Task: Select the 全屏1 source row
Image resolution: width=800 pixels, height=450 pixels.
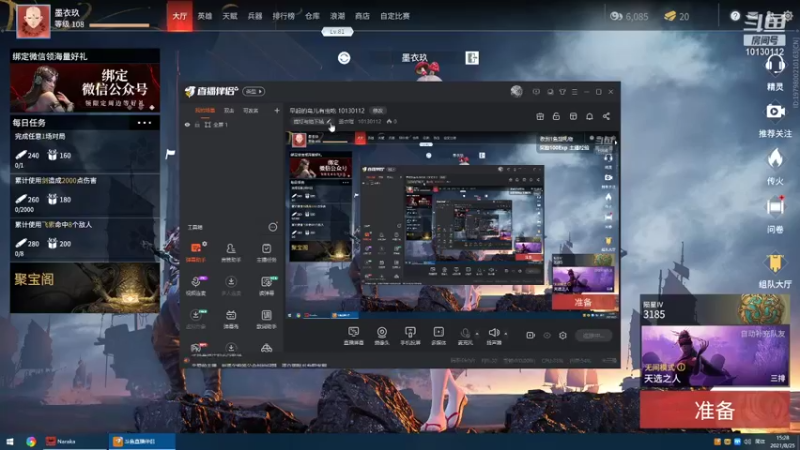Action: pyautogui.click(x=232, y=124)
